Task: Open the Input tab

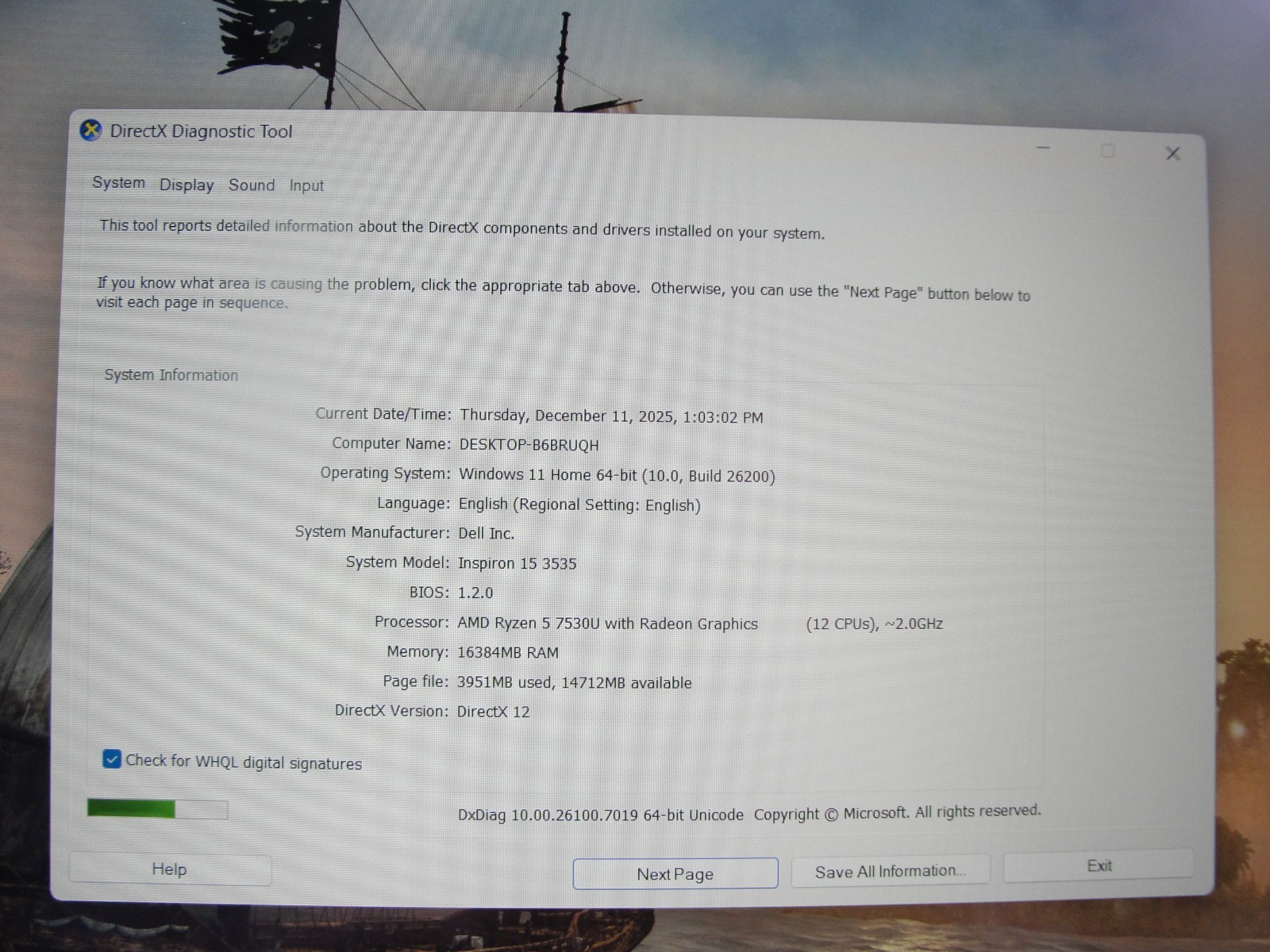Action: (x=306, y=186)
